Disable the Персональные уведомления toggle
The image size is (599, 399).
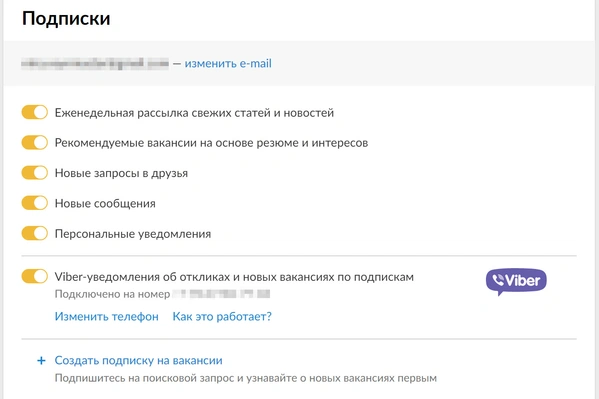point(35,233)
